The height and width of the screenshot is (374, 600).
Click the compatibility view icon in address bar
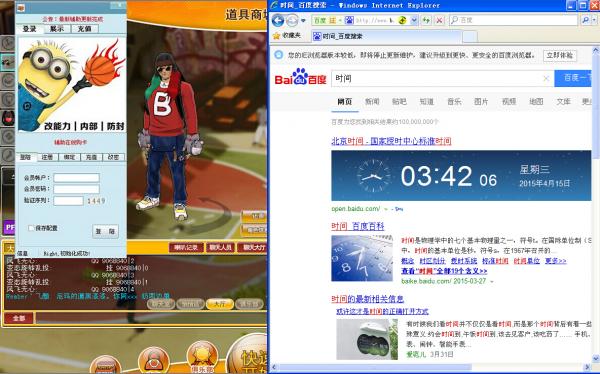[x=402, y=20]
